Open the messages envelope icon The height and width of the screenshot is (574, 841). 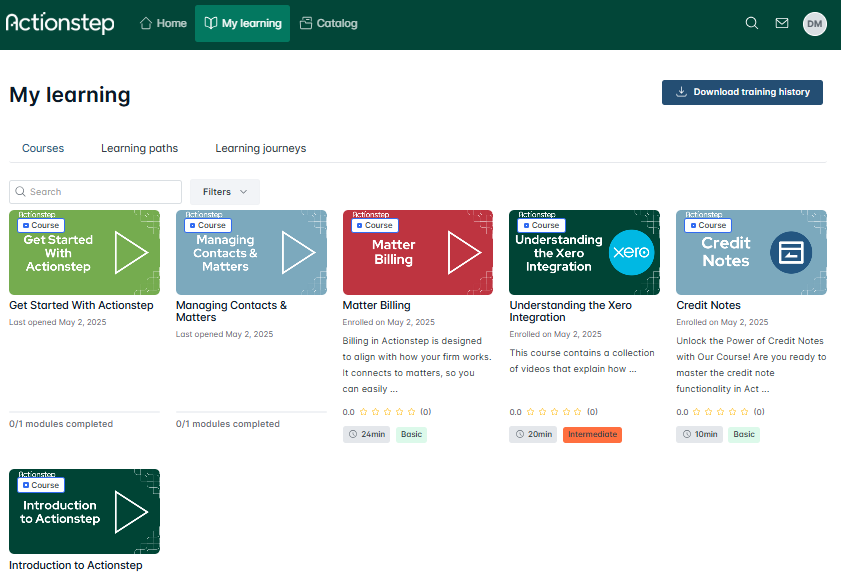coord(782,23)
